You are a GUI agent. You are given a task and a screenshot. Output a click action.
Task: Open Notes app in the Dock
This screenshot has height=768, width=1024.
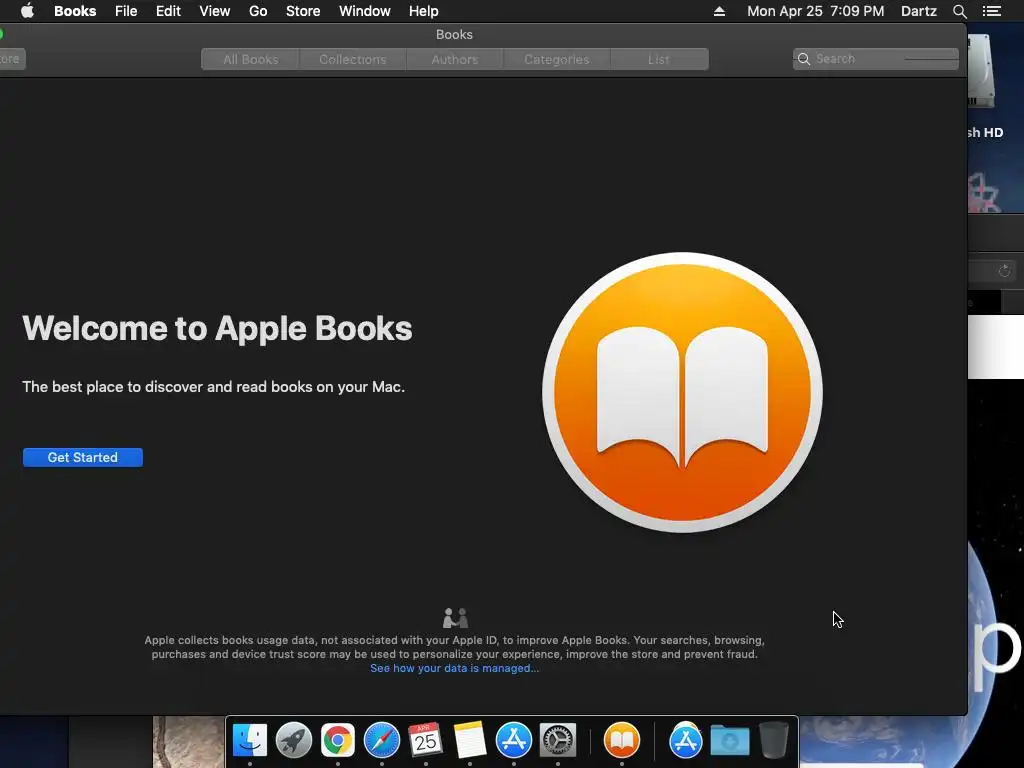click(470, 740)
